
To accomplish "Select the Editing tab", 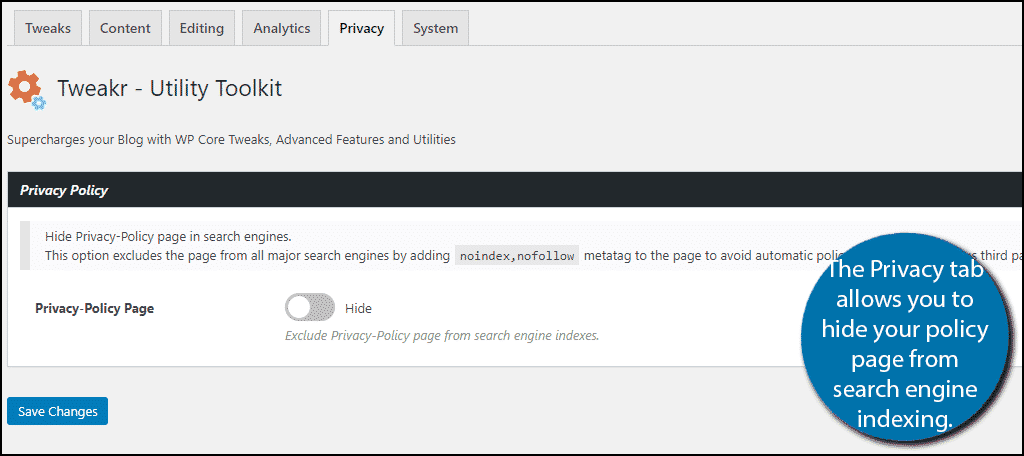I will [202, 28].
